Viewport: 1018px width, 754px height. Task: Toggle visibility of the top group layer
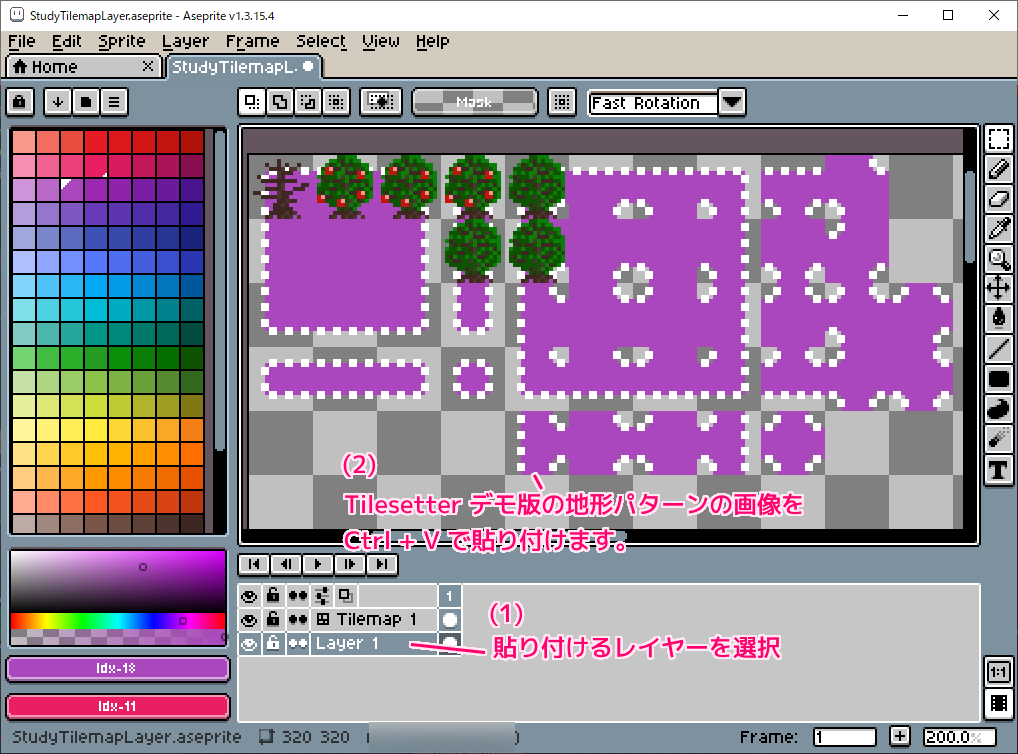(250, 596)
